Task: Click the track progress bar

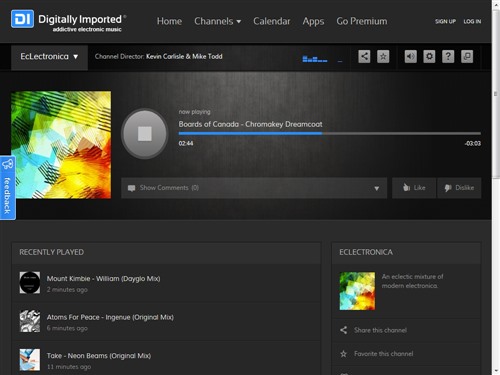Action: pos(330,133)
